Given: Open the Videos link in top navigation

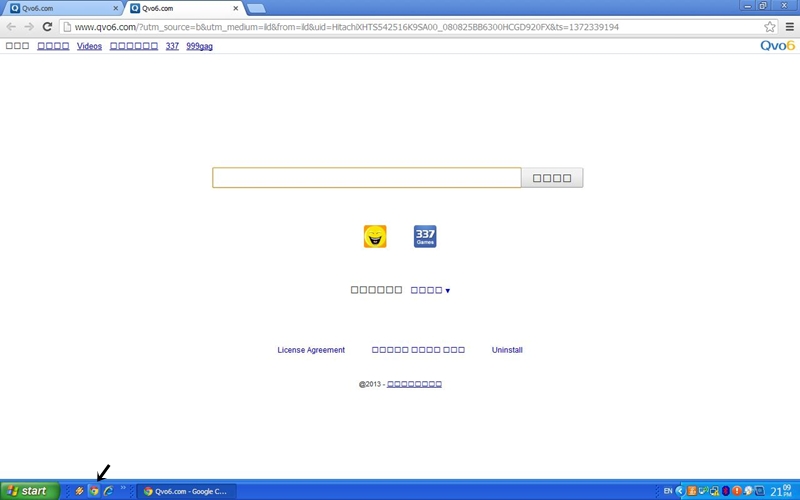Looking at the screenshot, I should [89, 46].
